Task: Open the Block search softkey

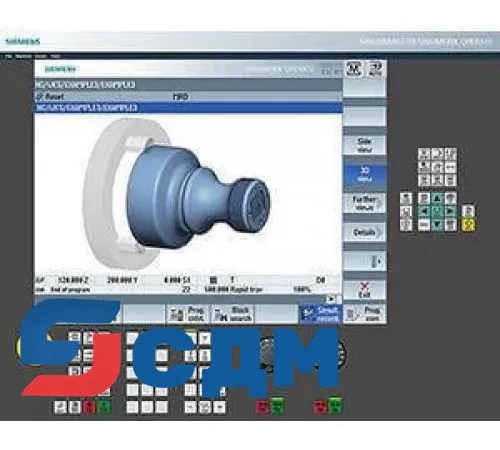Action: 232,314
